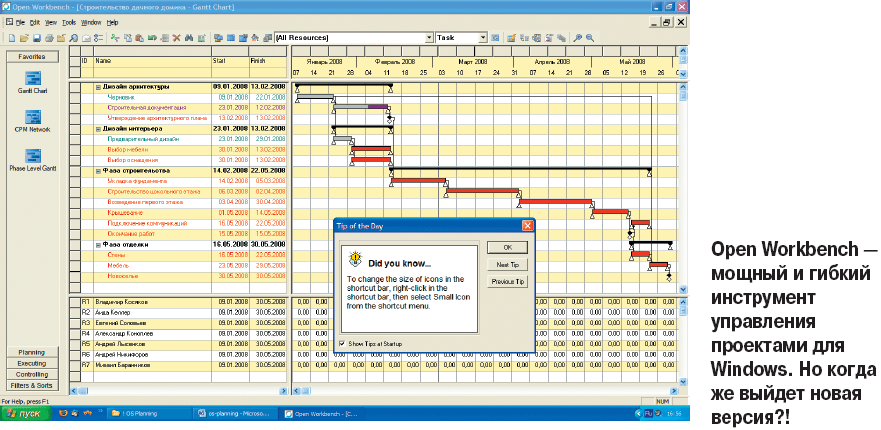Click the Next Tip button

click(x=507, y=265)
